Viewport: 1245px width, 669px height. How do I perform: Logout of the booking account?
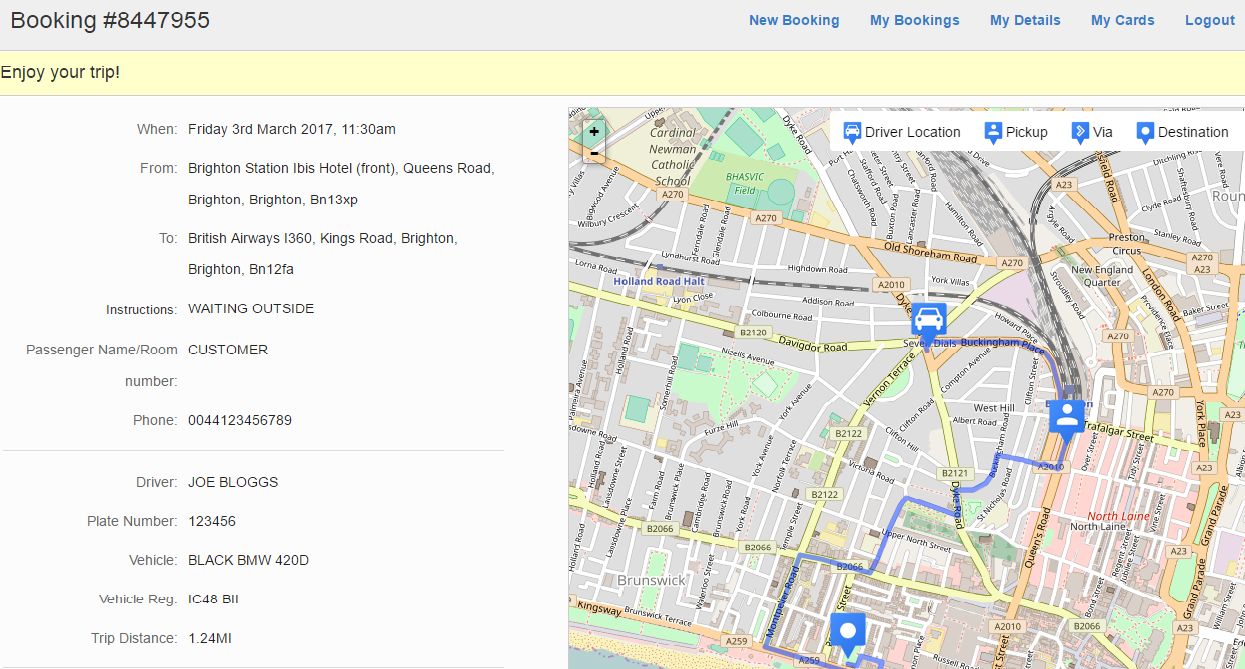click(1209, 20)
